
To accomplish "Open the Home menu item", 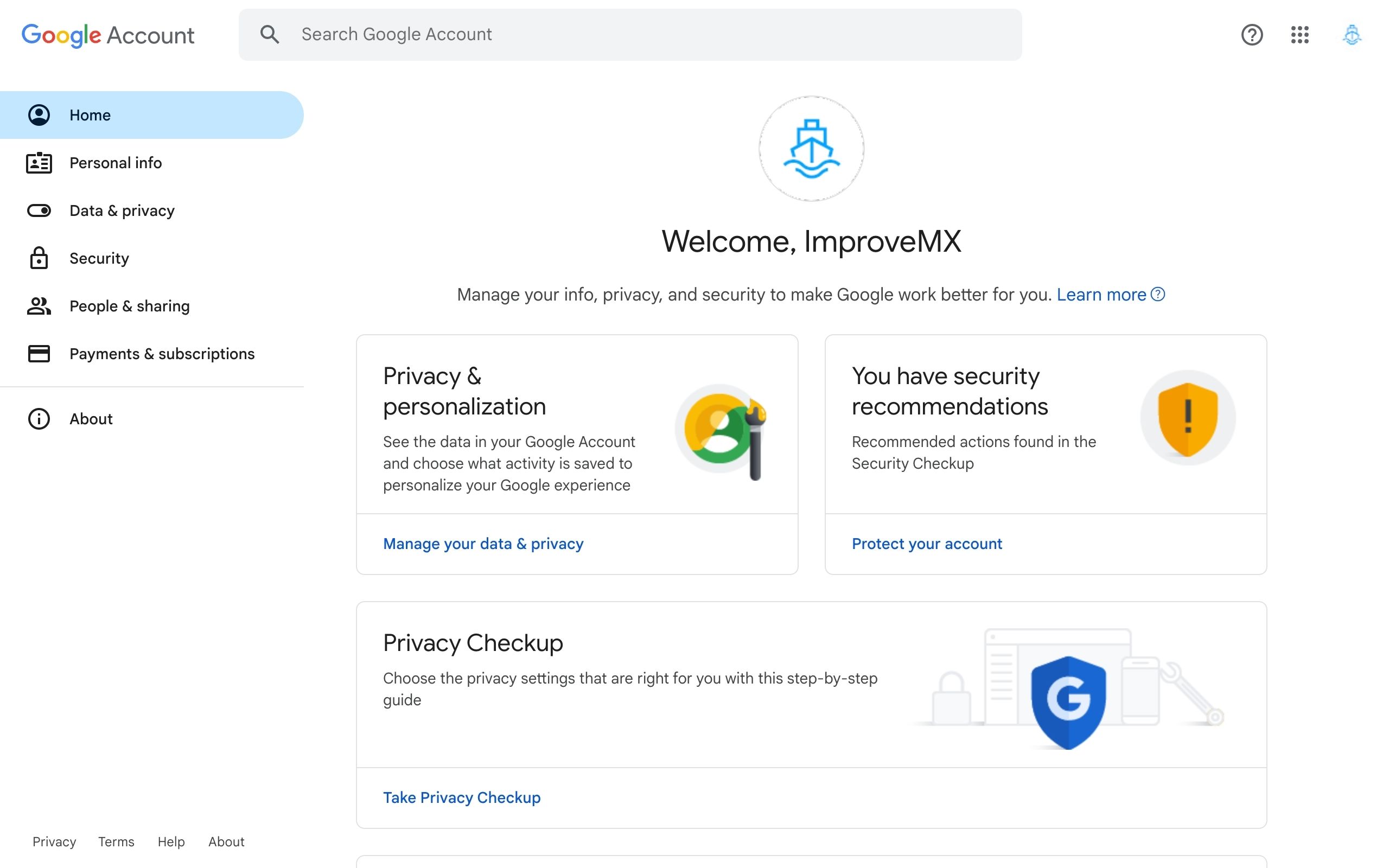I will 90,115.
